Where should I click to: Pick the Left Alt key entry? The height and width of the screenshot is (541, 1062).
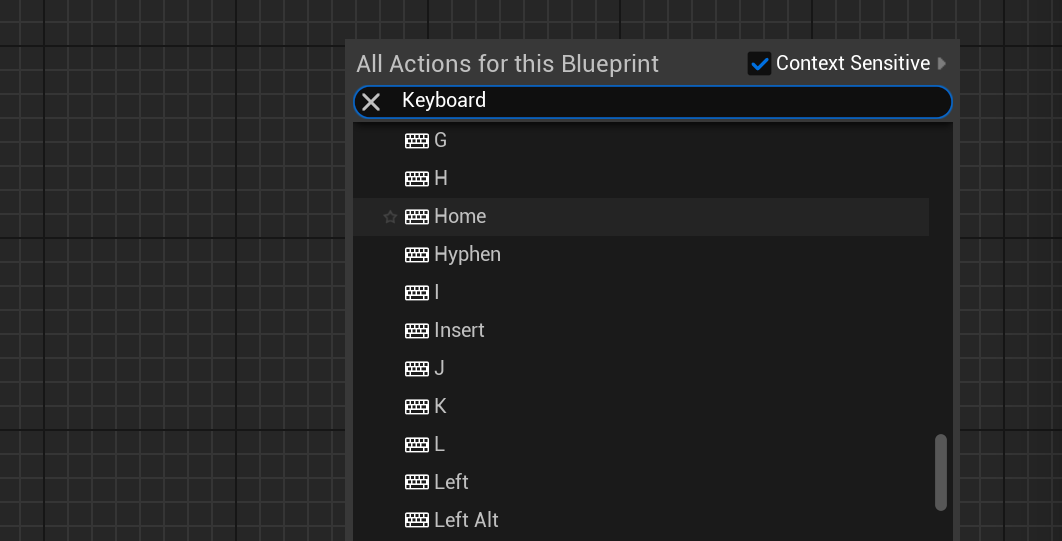(x=466, y=521)
